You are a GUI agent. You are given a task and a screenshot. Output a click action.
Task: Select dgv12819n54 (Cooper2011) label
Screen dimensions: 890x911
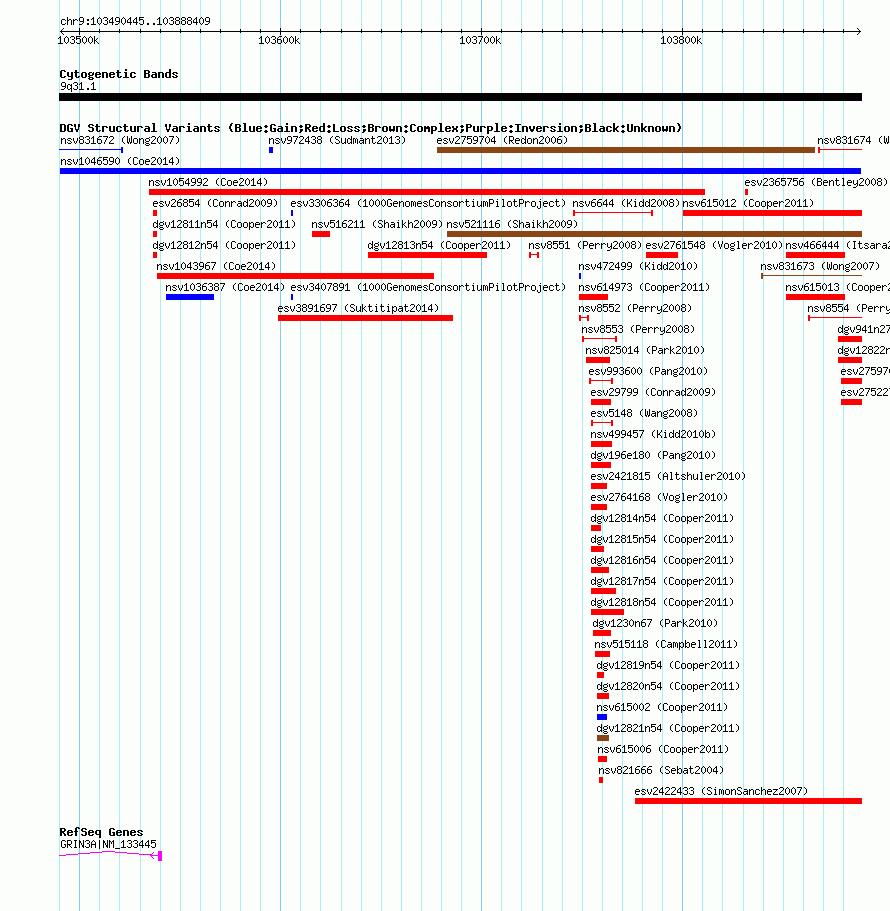(x=668, y=665)
